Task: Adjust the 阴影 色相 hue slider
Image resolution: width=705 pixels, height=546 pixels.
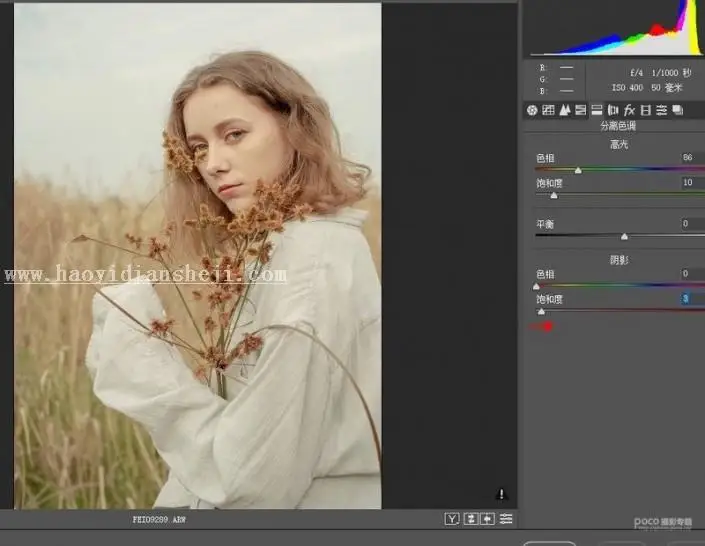Action: (536, 286)
